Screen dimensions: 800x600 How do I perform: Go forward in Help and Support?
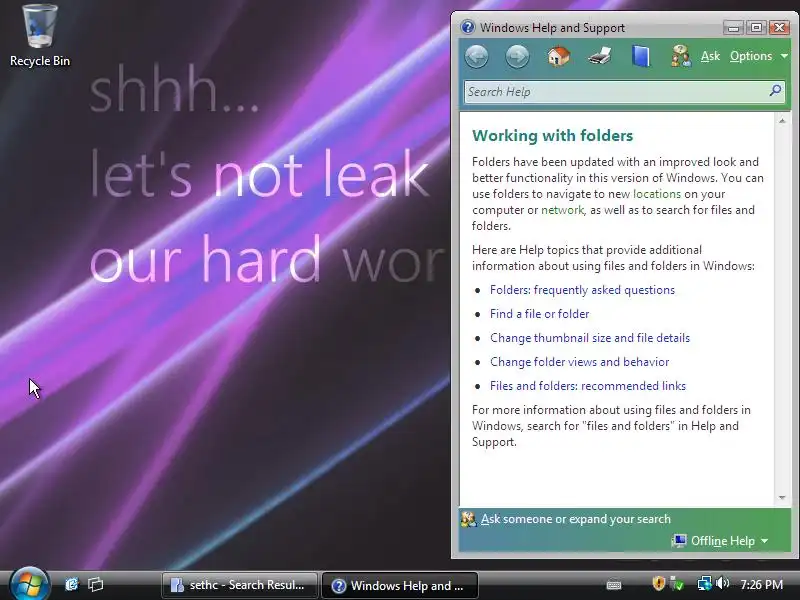point(517,56)
